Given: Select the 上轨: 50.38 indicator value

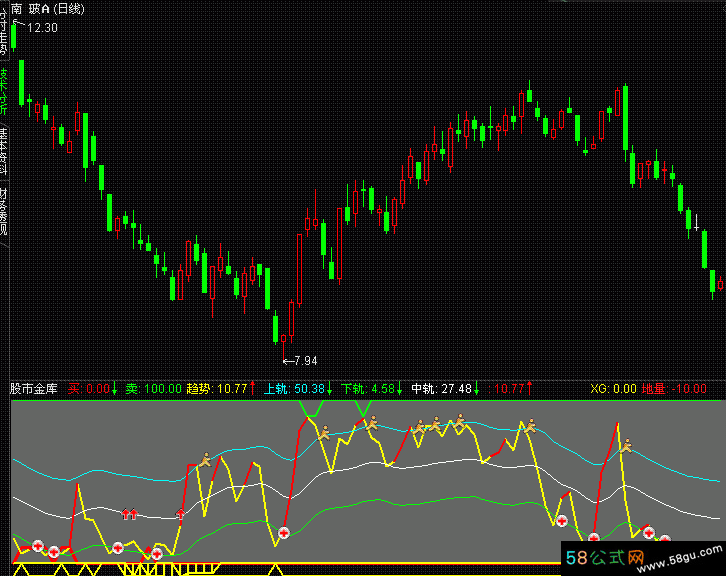Looking at the screenshot, I should 295,388.
